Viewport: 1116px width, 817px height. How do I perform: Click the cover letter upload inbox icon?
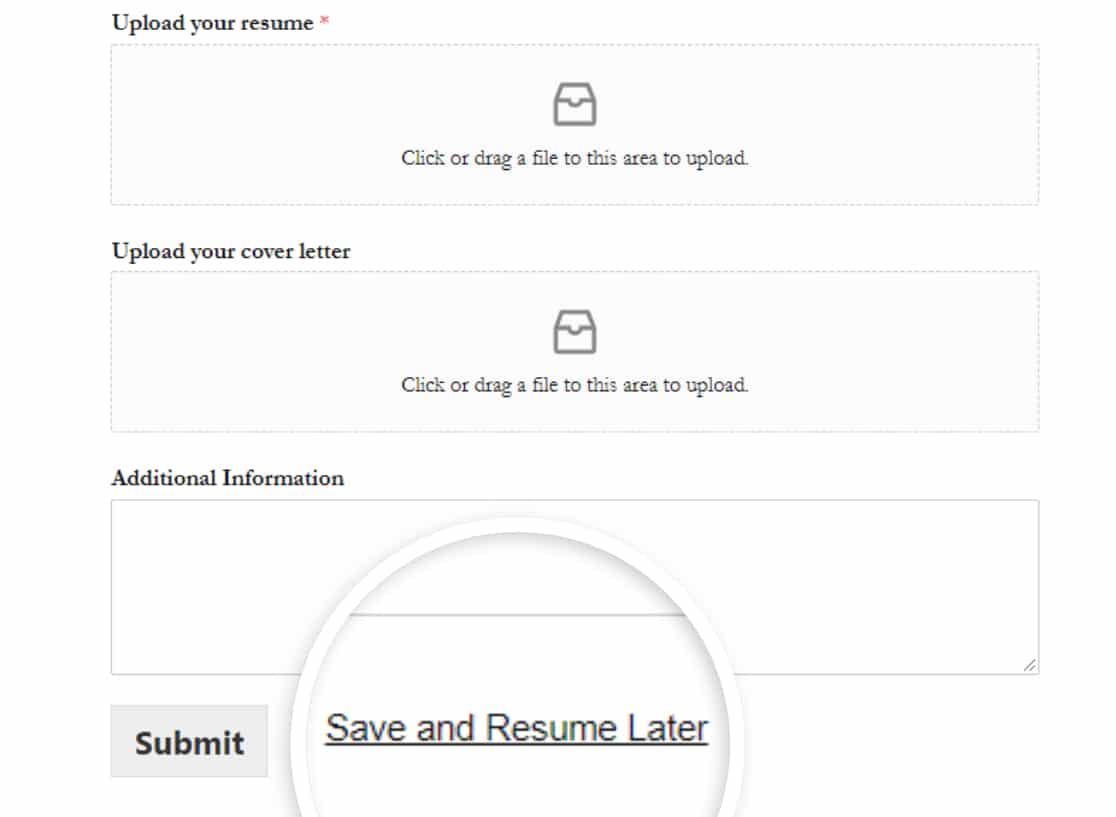coord(574,332)
